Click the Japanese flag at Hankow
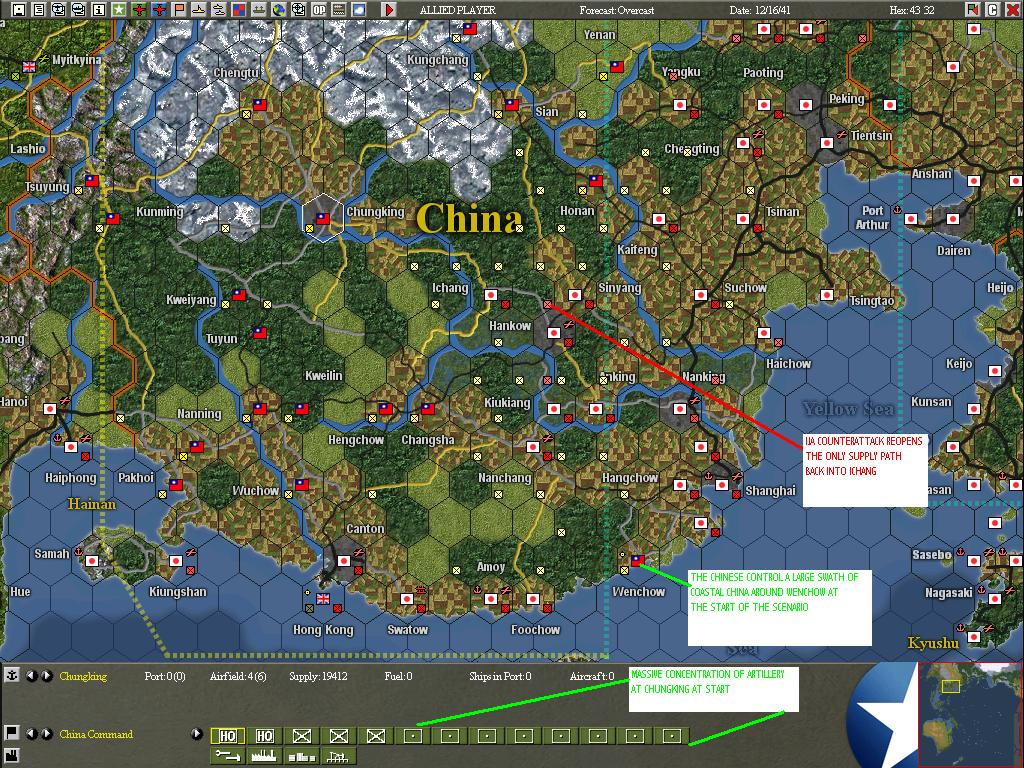Image resolution: width=1024 pixels, height=768 pixels. point(554,332)
